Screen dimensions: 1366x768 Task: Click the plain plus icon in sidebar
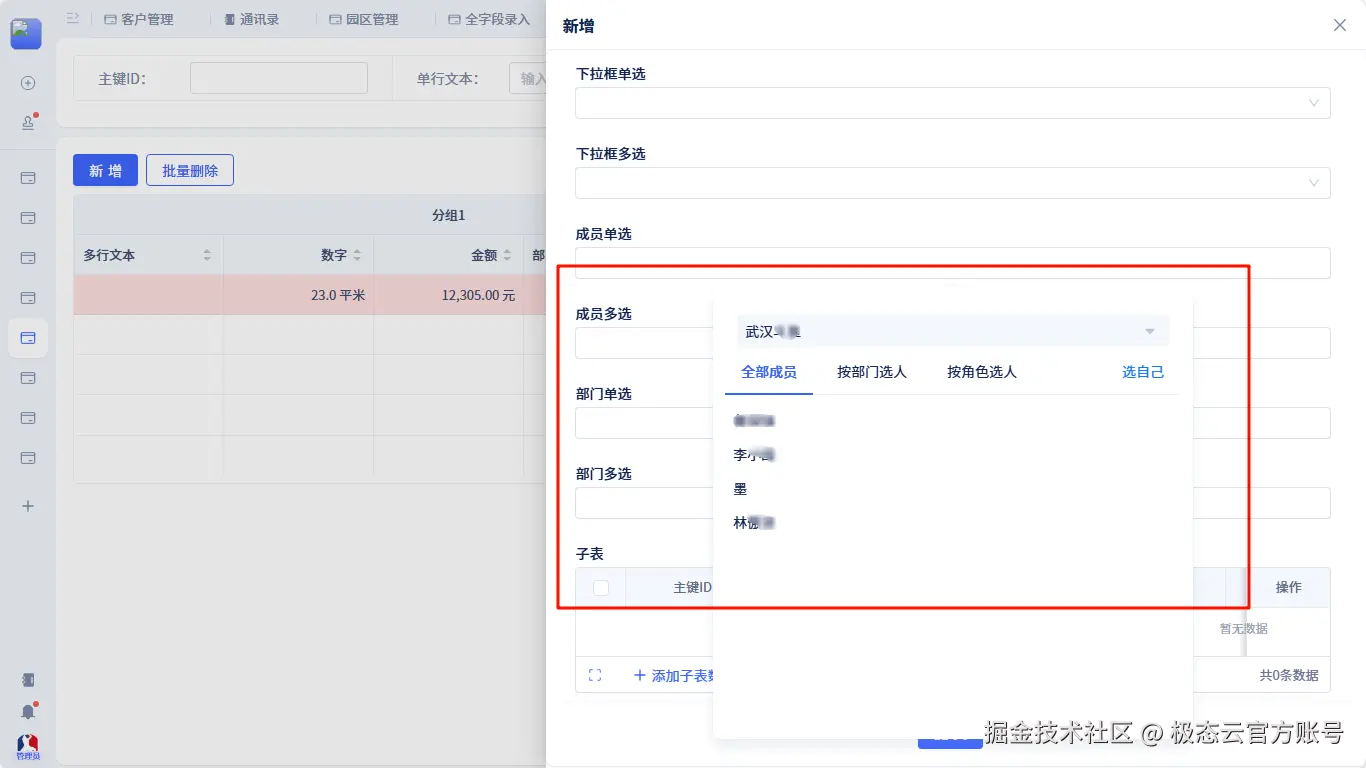tap(28, 506)
